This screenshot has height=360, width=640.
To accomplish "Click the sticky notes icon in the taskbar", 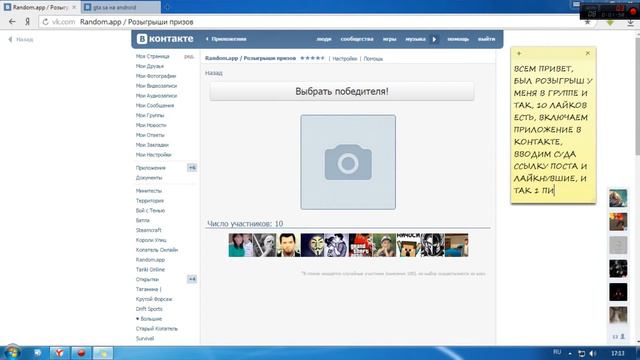I will pos(102,353).
